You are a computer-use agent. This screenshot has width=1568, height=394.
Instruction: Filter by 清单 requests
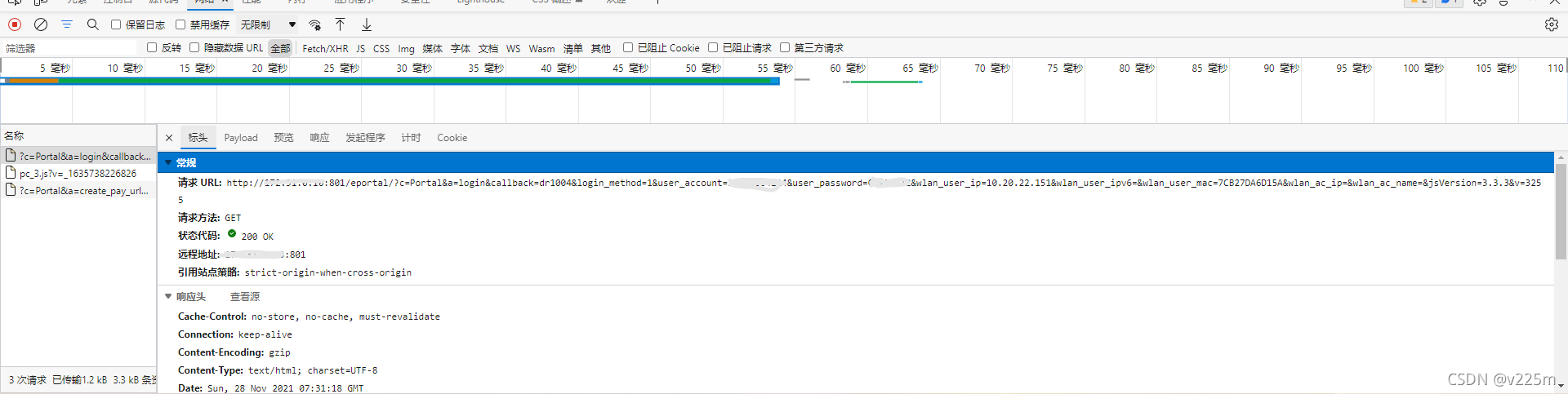click(572, 48)
